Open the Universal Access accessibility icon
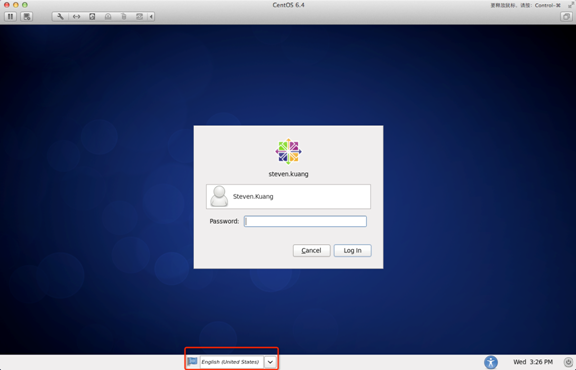 pyautogui.click(x=491, y=362)
